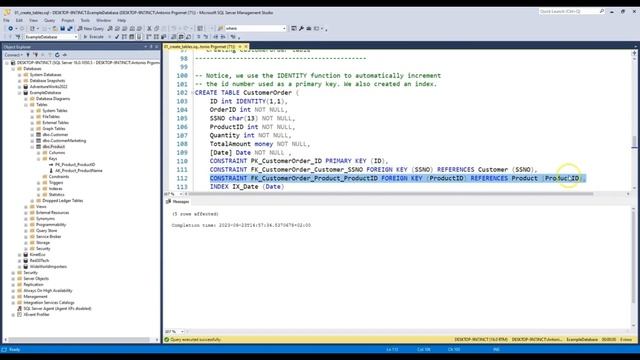The image size is (640, 360).
Task: Click the Display Estimated Execution Plan icon
Action: tap(124, 37)
